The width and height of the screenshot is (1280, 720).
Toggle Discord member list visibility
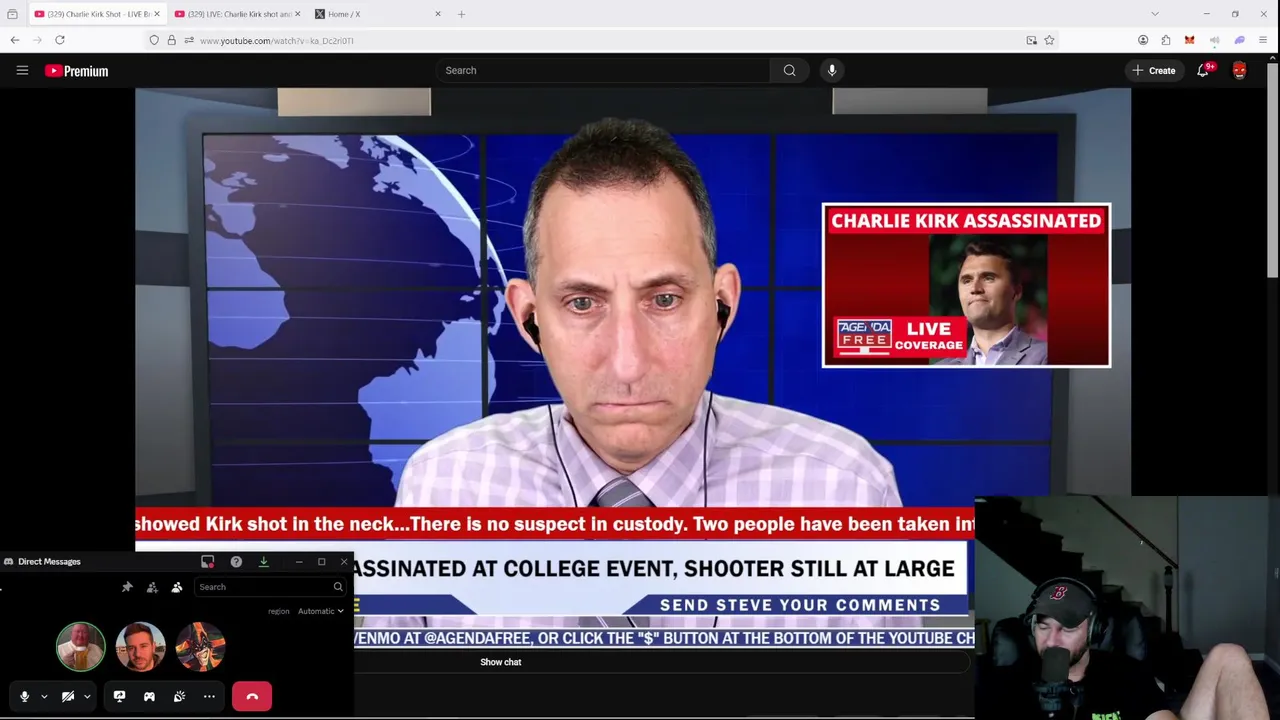pyautogui.click(x=177, y=587)
